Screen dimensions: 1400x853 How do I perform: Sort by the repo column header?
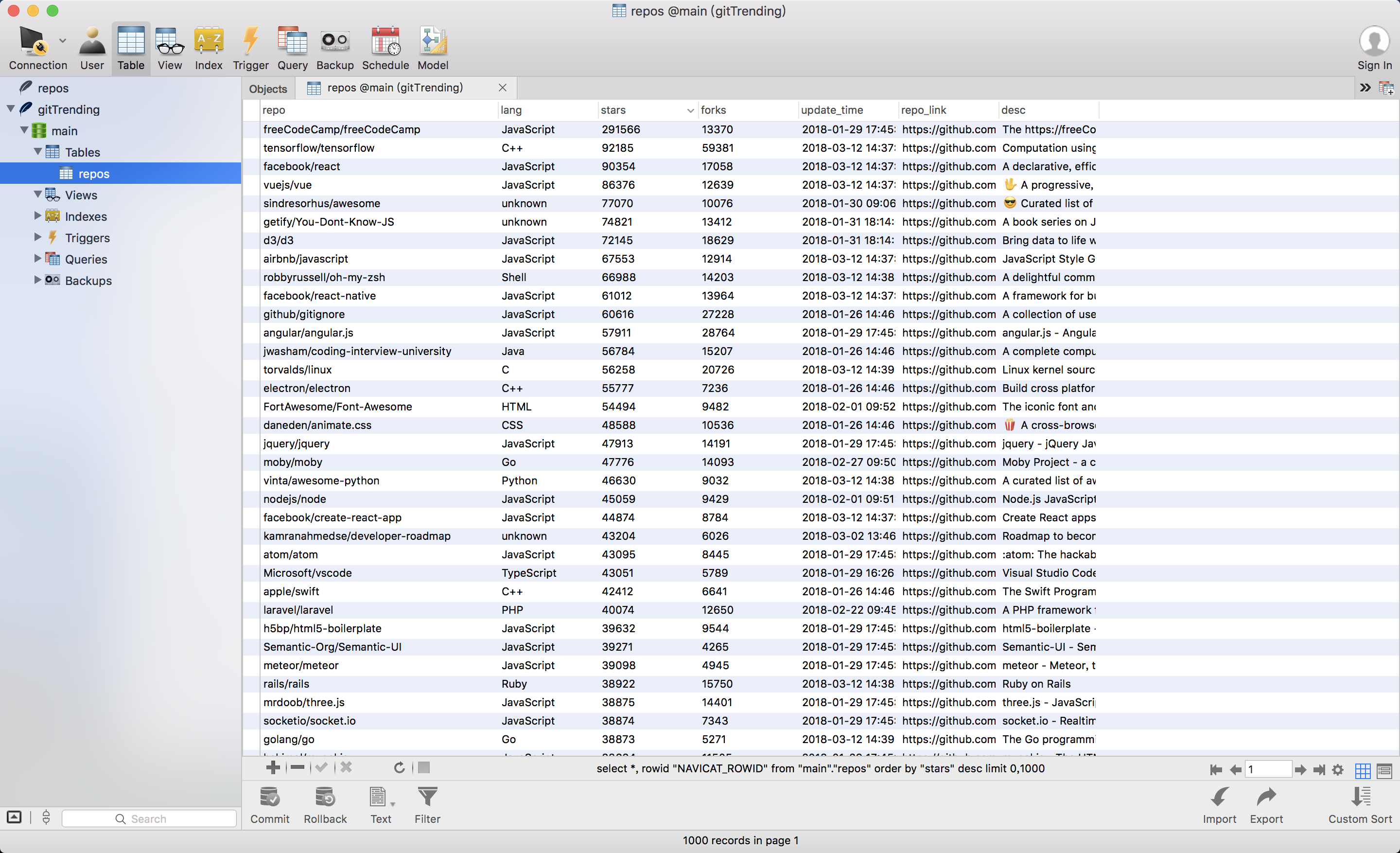tap(378, 110)
